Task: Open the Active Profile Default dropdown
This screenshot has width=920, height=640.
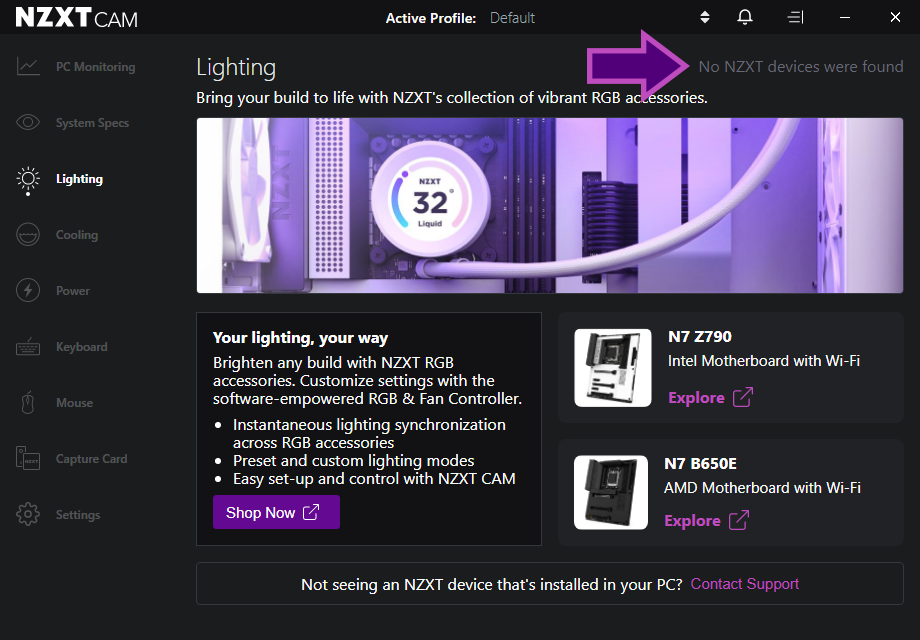Action: 512,17
